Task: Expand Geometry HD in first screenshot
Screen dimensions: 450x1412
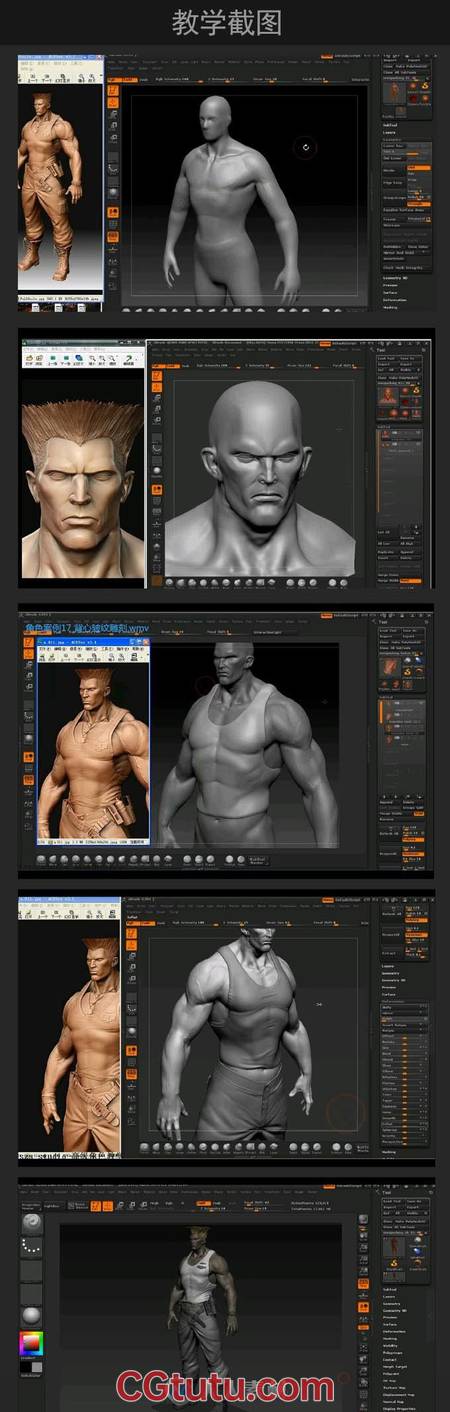Action: (x=395, y=278)
